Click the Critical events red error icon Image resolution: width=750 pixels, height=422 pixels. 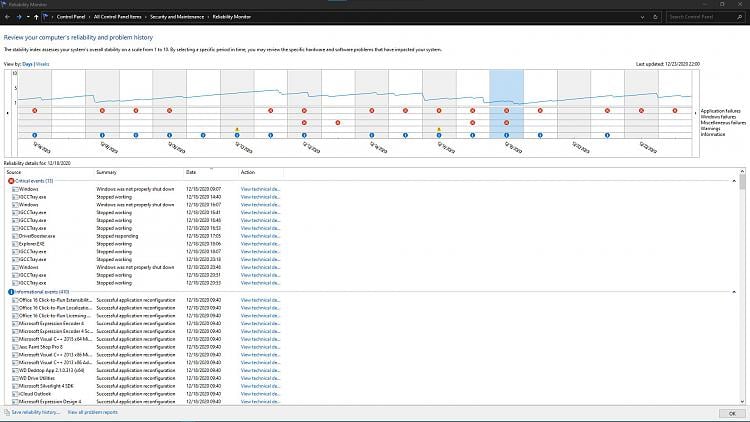point(11,181)
